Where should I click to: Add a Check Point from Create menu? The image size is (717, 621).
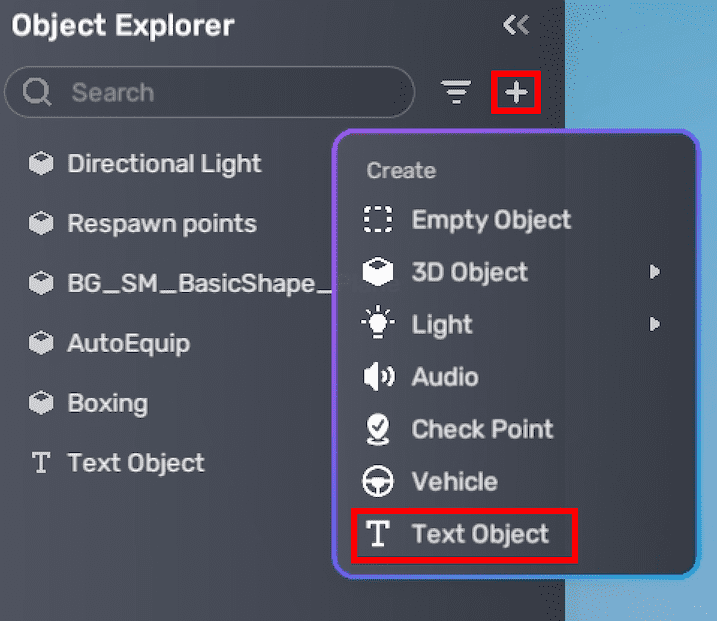(481, 430)
